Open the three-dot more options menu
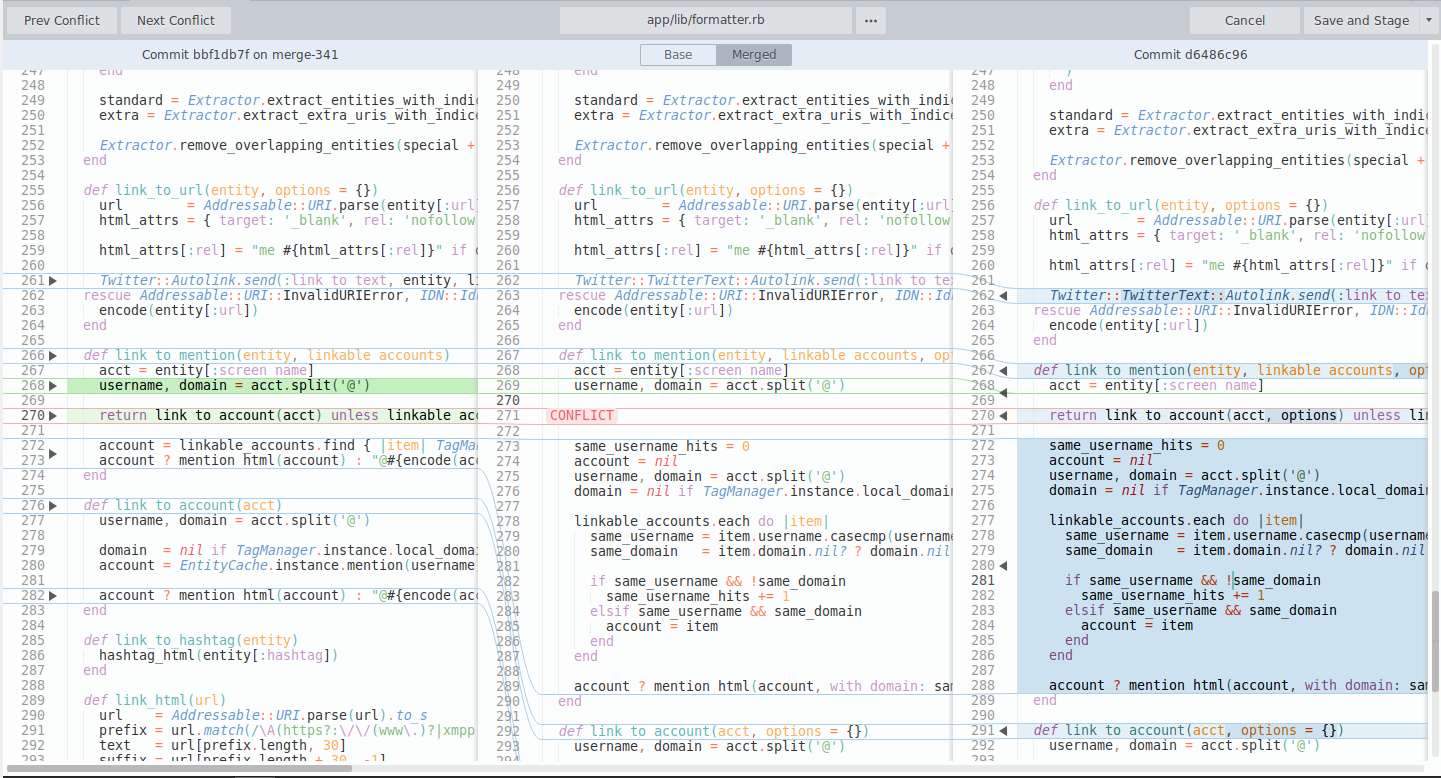 (x=871, y=21)
